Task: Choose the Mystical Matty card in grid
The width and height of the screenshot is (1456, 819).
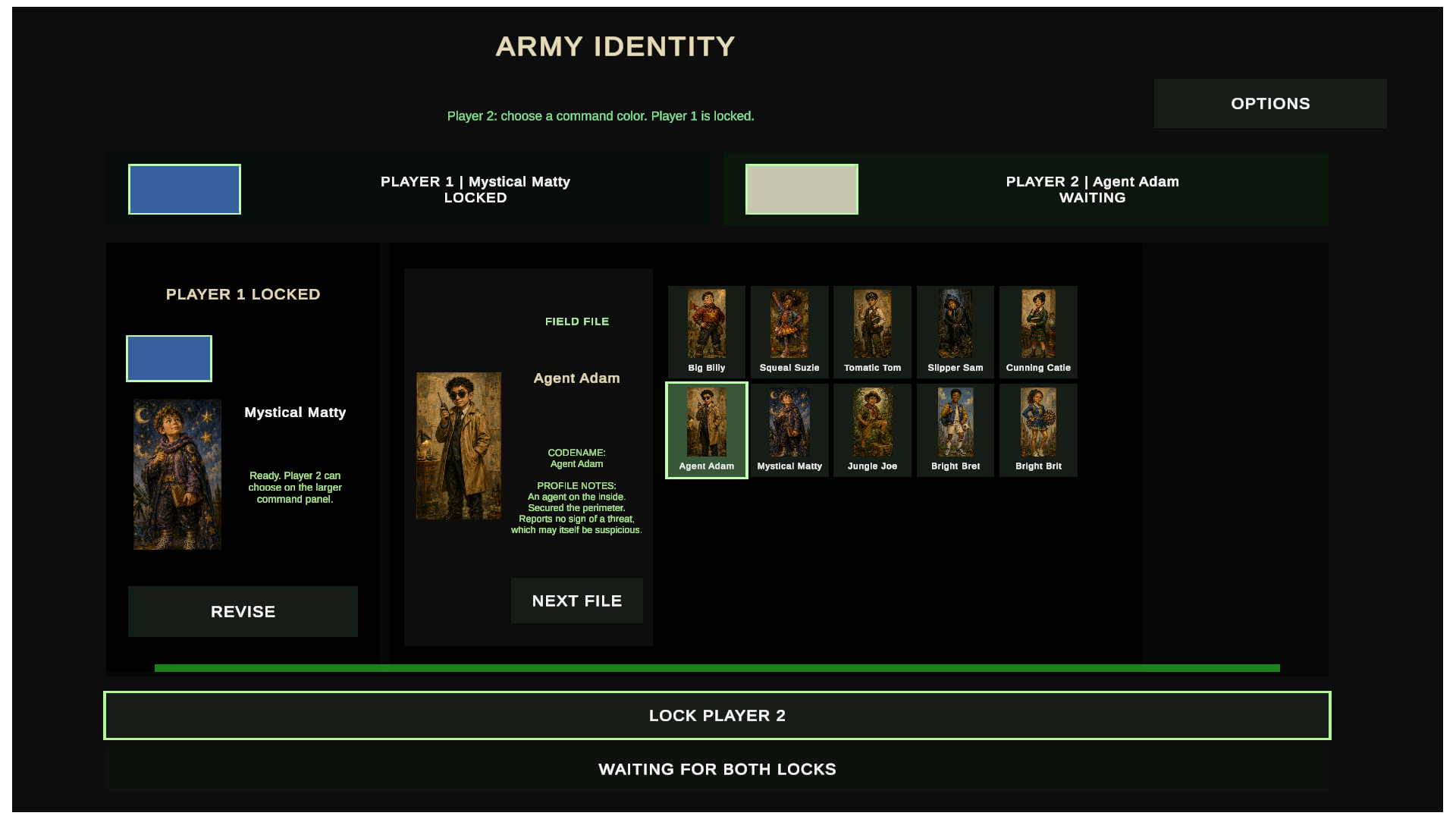Action: pos(789,430)
